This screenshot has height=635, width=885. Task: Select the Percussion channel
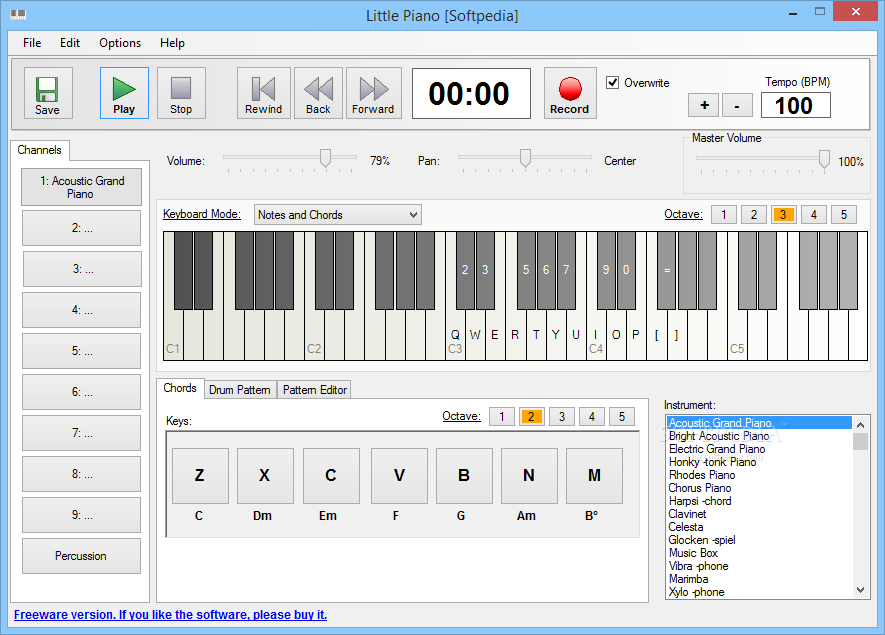[81, 556]
